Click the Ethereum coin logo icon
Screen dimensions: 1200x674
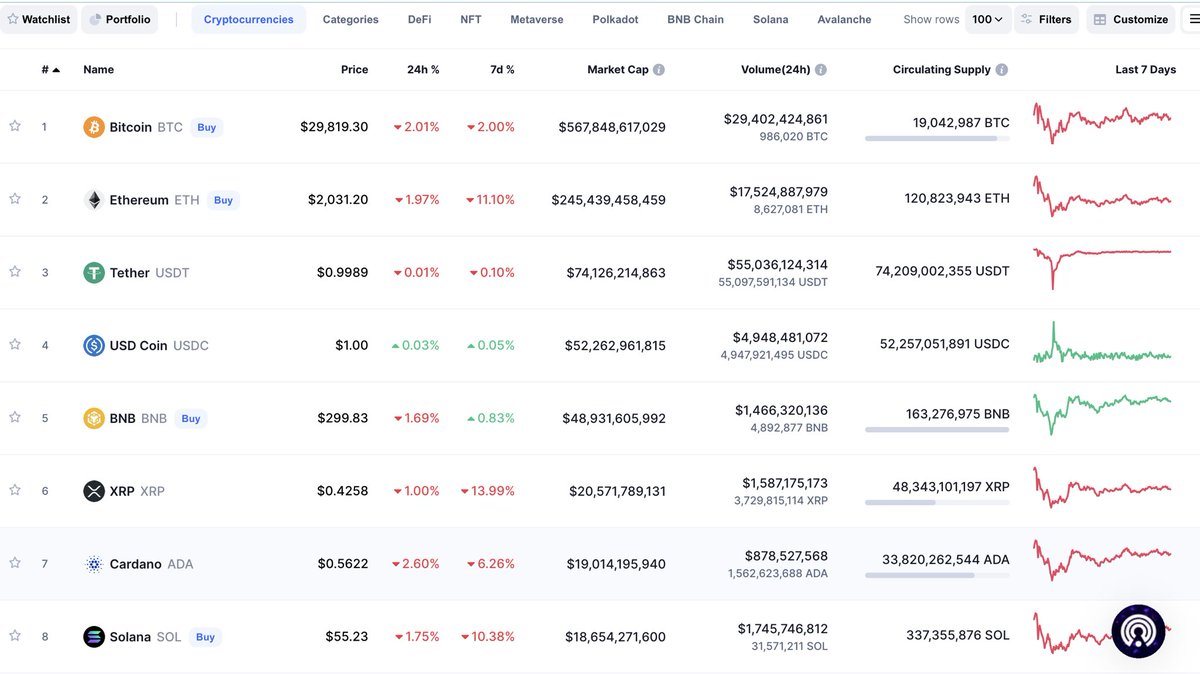tap(94, 200)
